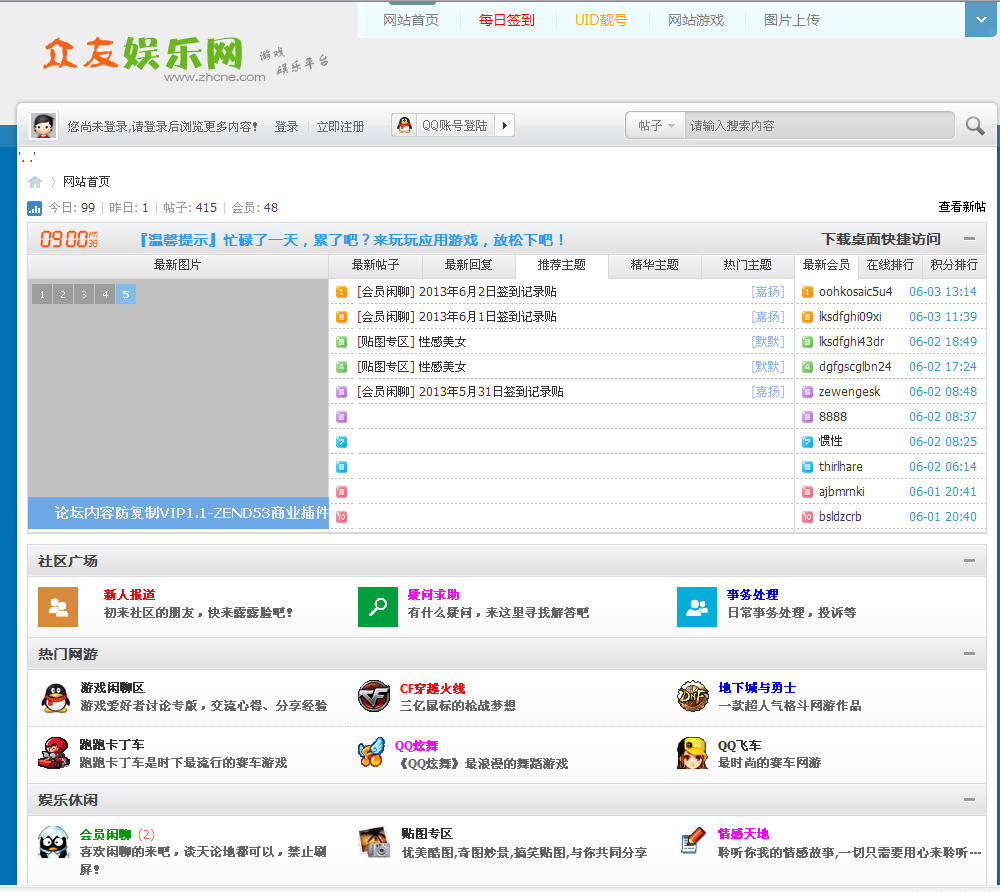Click the home icon in breadcrumb
The image size is (1000, 892).
35,182
